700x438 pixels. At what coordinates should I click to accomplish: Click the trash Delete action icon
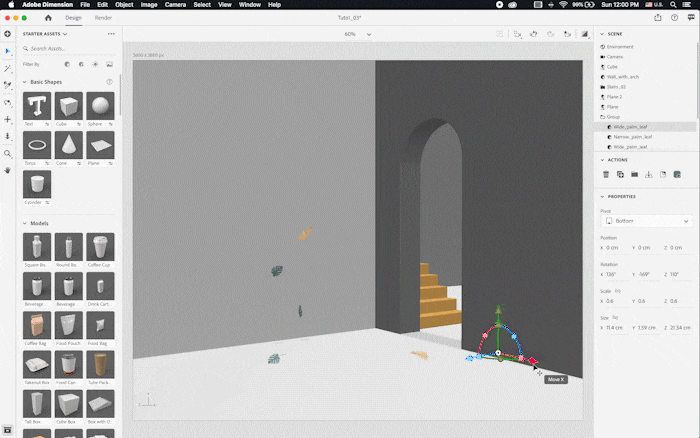(605, 174)
